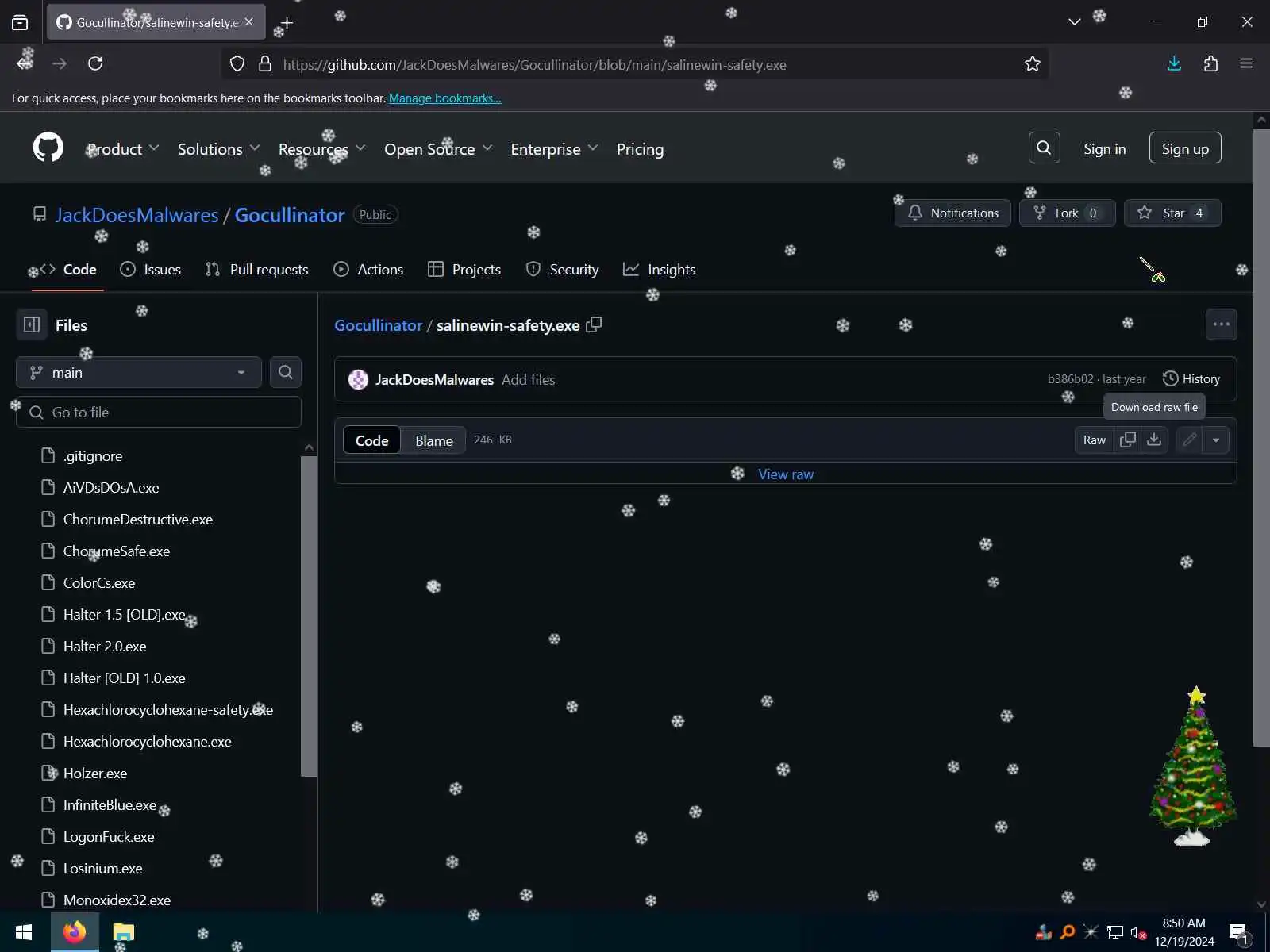Click the edit pencil icon
Viewport: 1270px width, 952px height.
coord(1189,440)
